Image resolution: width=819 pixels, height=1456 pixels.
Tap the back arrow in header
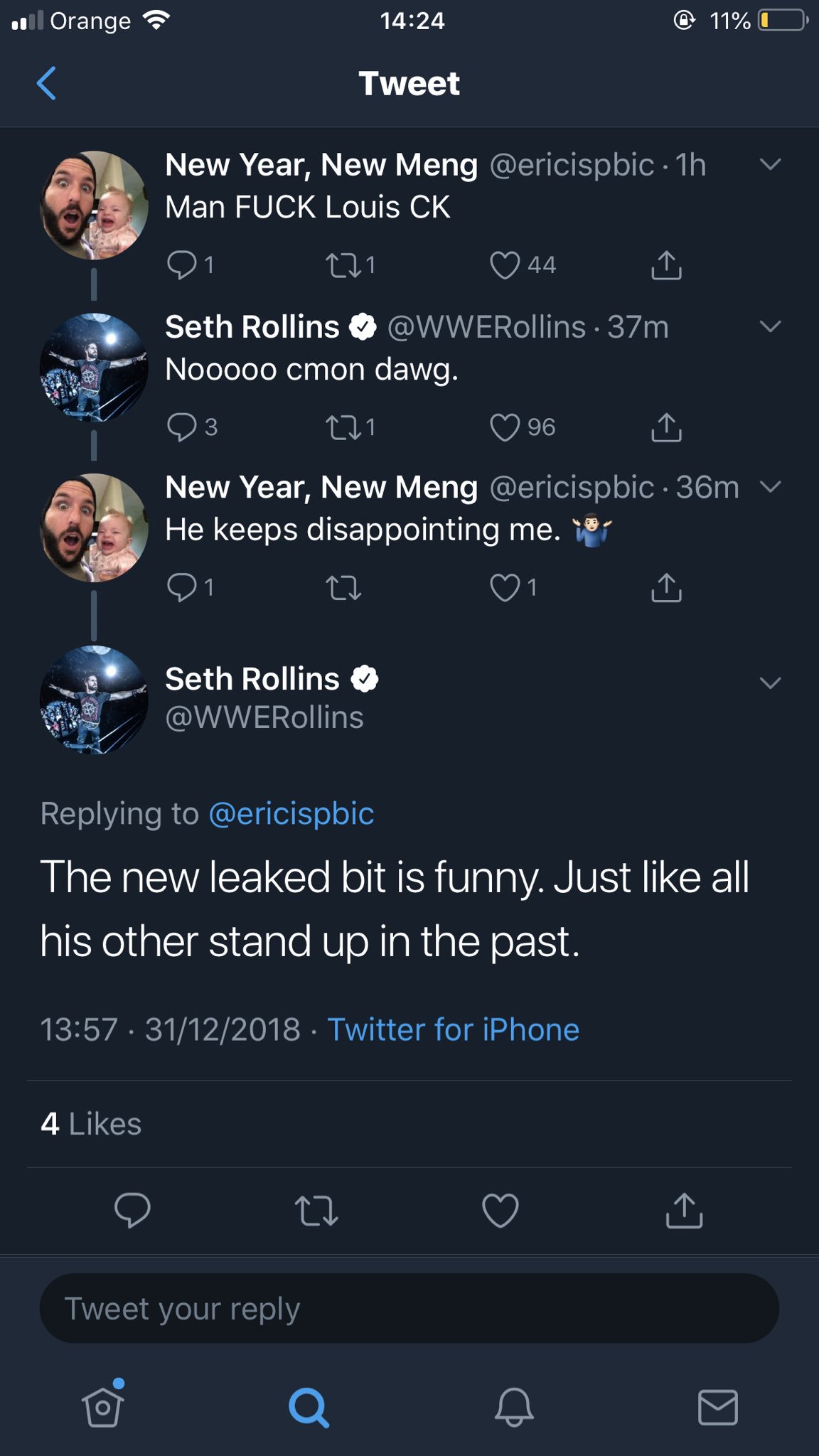click(47, 83)
